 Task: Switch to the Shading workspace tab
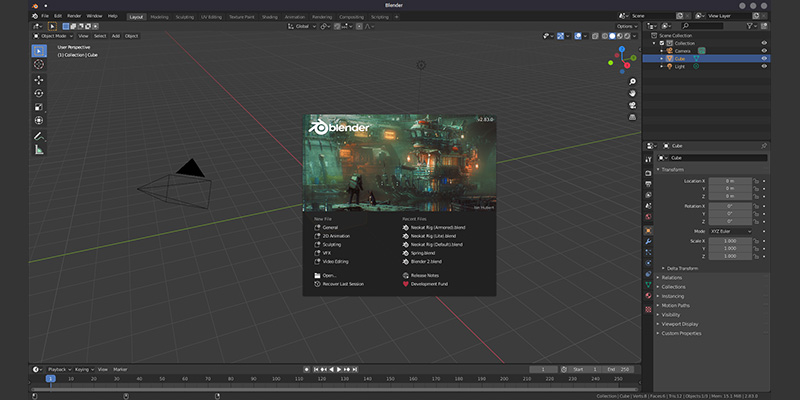(x=269, y=17)
